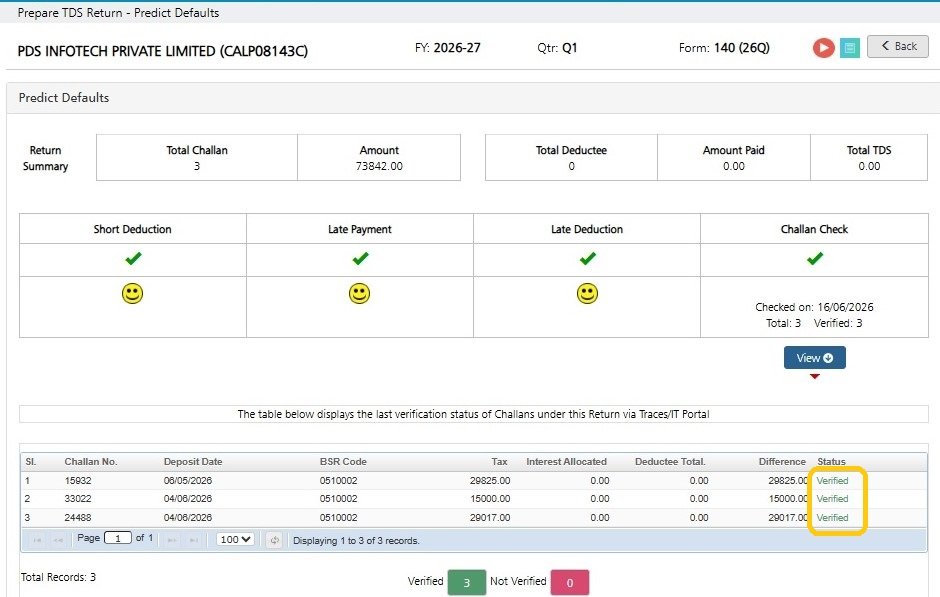Open the 100 rows-per-page dropdown
The width and height of the screenshot is (940, 597).
[235, 539]
